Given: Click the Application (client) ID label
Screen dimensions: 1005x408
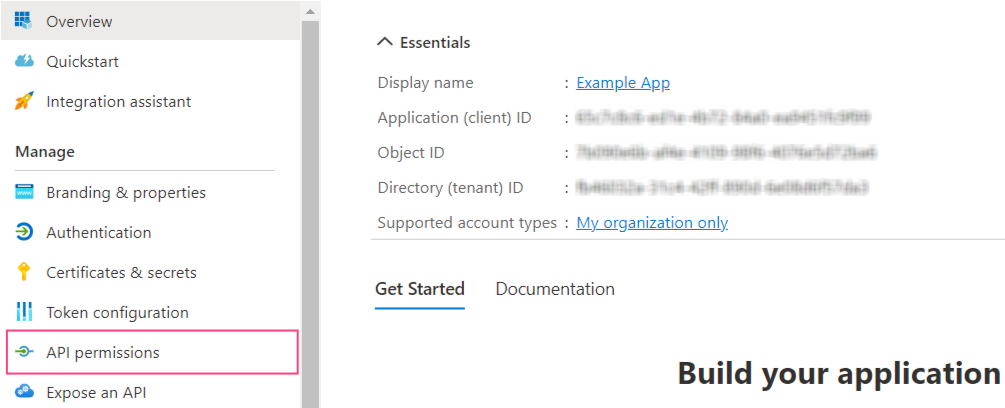Looking at the screenshot, I should point(454,118).
